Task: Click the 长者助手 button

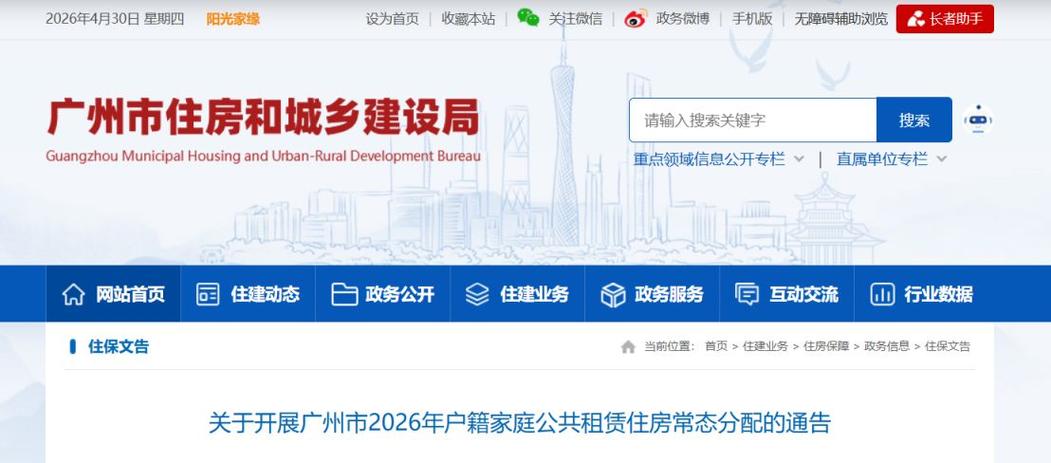Action: (x=944, y=19)
